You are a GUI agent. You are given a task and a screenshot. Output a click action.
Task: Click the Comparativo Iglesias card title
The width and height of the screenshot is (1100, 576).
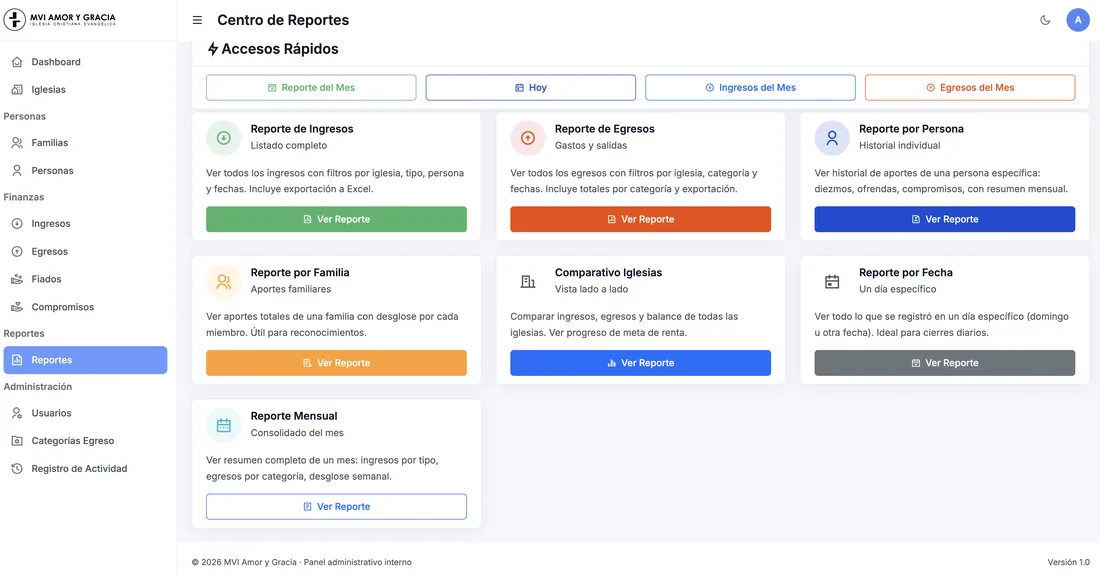[608, 273]
